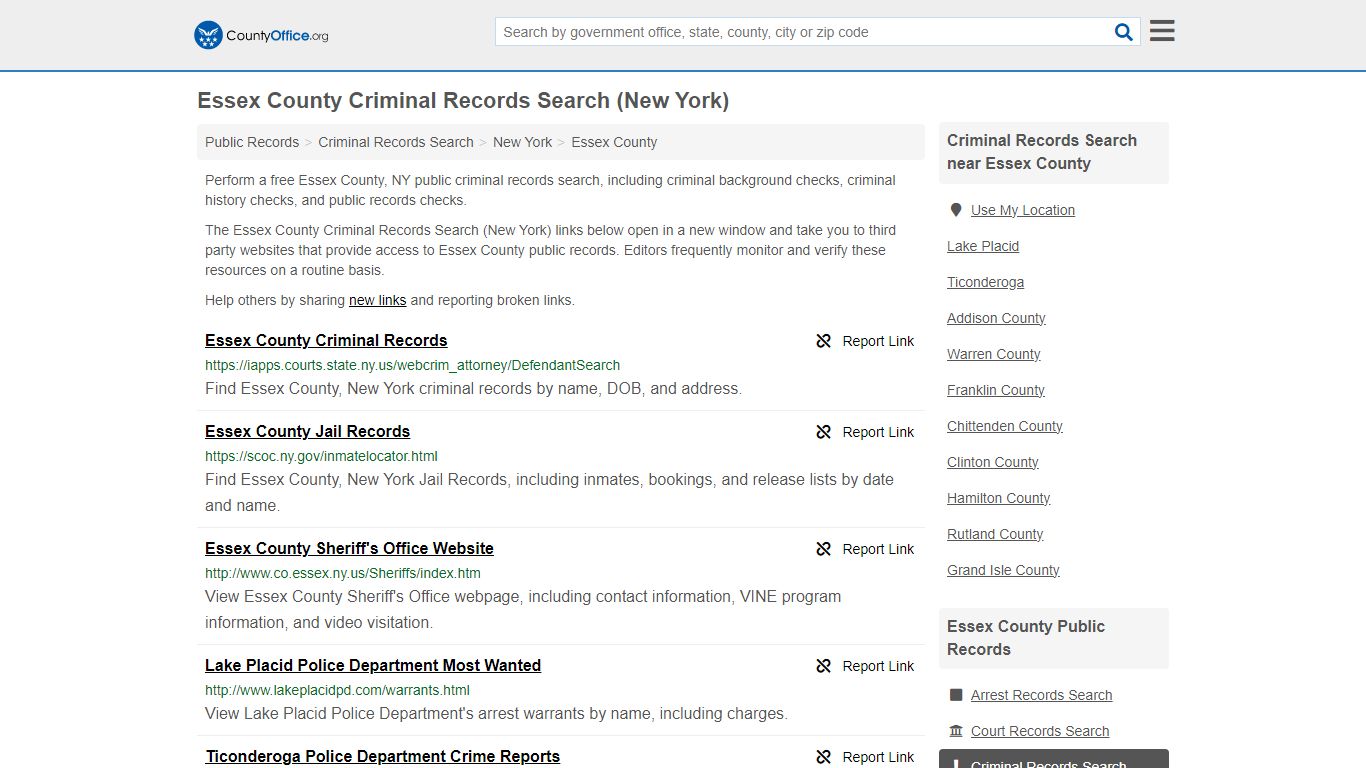The width and height of the screenshot is (1366, 768).
Task: Click the Use My Location pin icon
Action: (x=956, y=210)
